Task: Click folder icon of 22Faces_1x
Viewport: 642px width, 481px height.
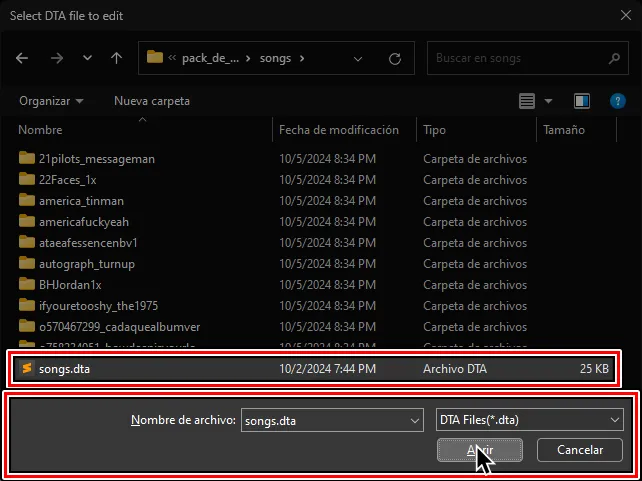Action: [x=27, y=179]
